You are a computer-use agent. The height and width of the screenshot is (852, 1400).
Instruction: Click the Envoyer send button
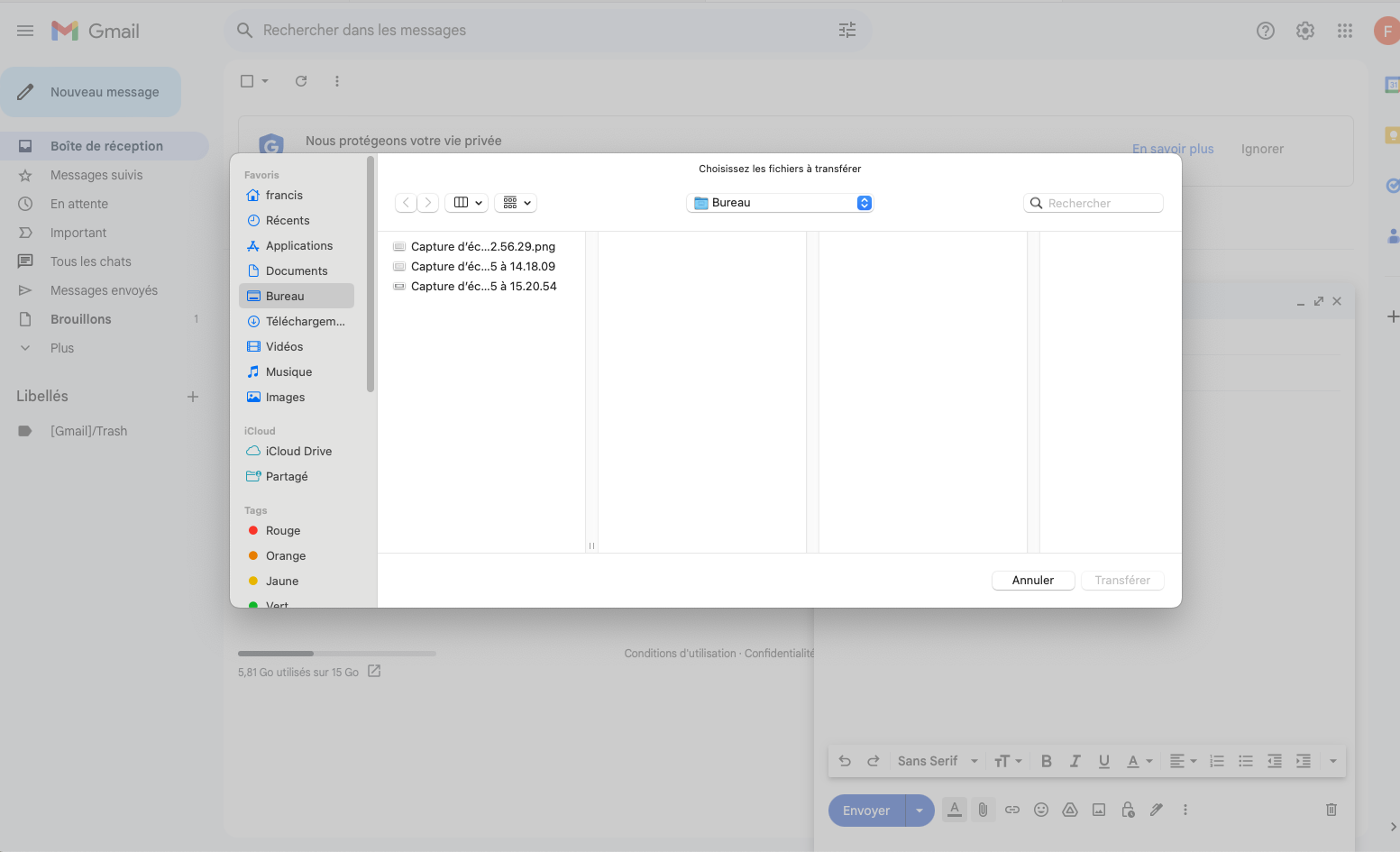pyautogui.click(x=866, y=811)
